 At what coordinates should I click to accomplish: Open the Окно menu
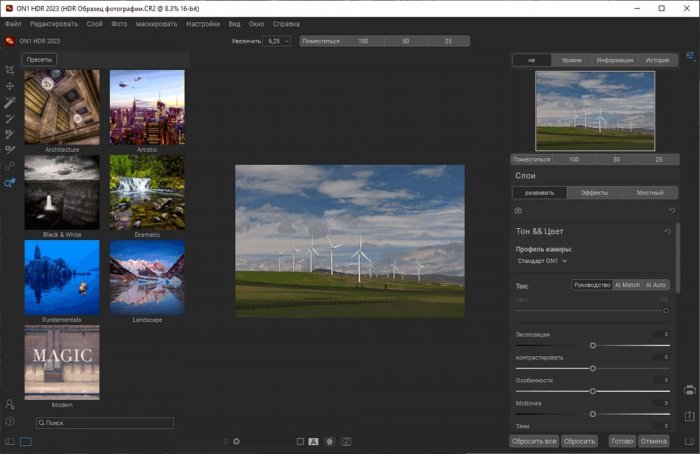tap(256, 24)
